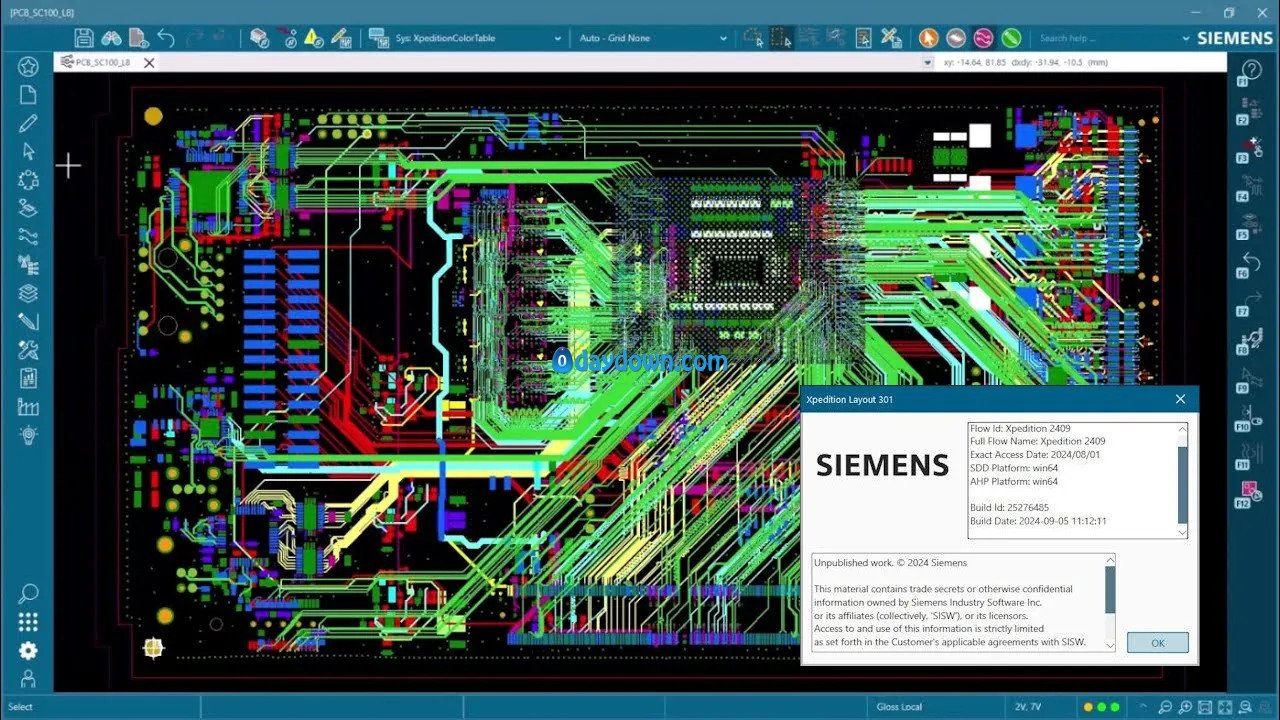The image size is (1280, 720).
Task: Click the fit view icon in status bar
Action: [1207, 707]
